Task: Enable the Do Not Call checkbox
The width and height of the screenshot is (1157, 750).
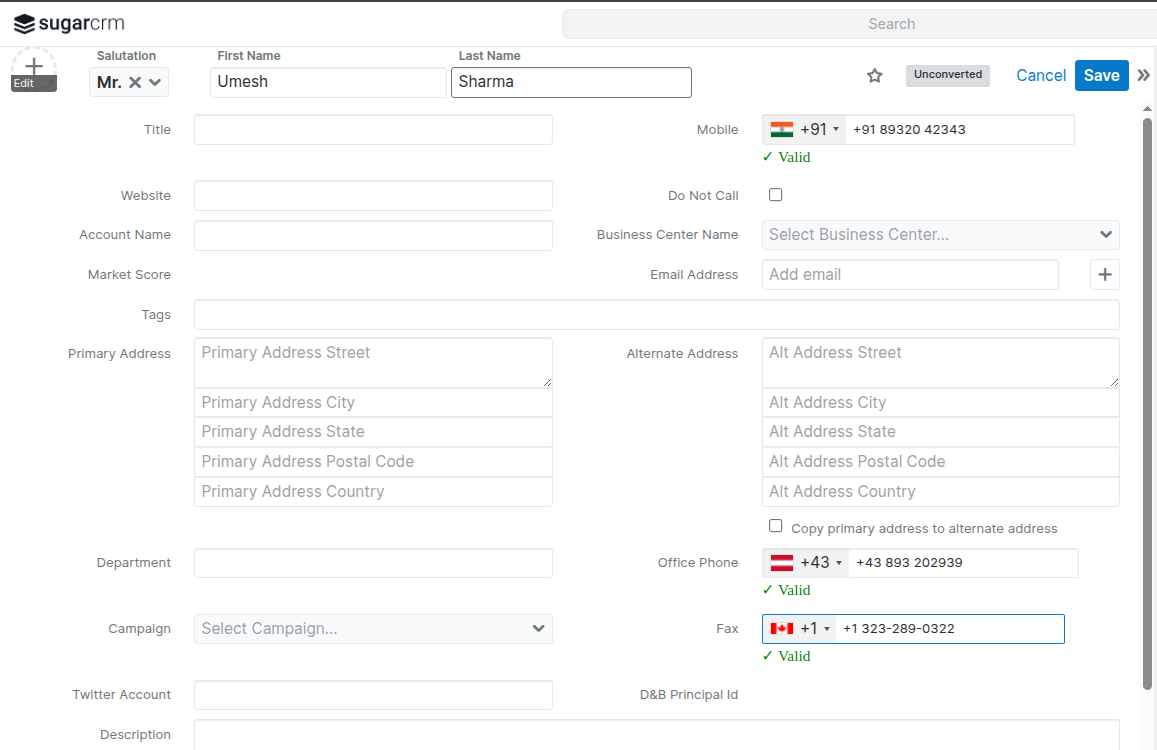Action: pos(775,195)
